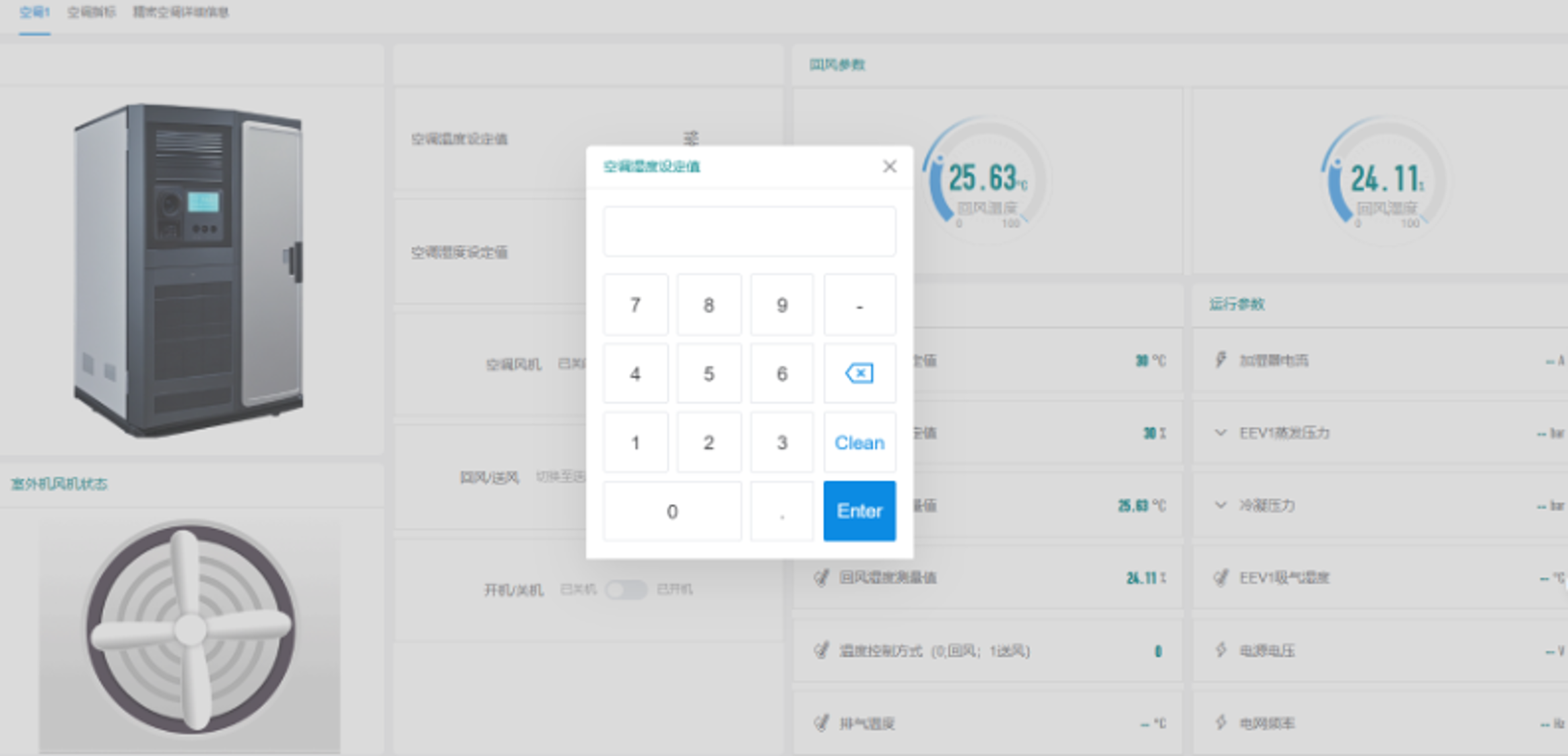Image resolution: width=1568 pixels, height=756 pixels.
Task: Click keypad digit 6
Action: coord(782,373)
